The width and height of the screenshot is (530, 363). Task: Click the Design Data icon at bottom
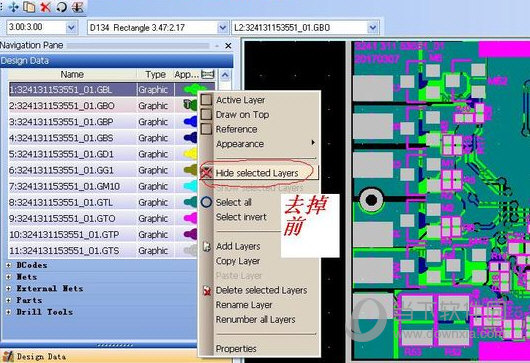pyautogui.click(x=8, y=356)
